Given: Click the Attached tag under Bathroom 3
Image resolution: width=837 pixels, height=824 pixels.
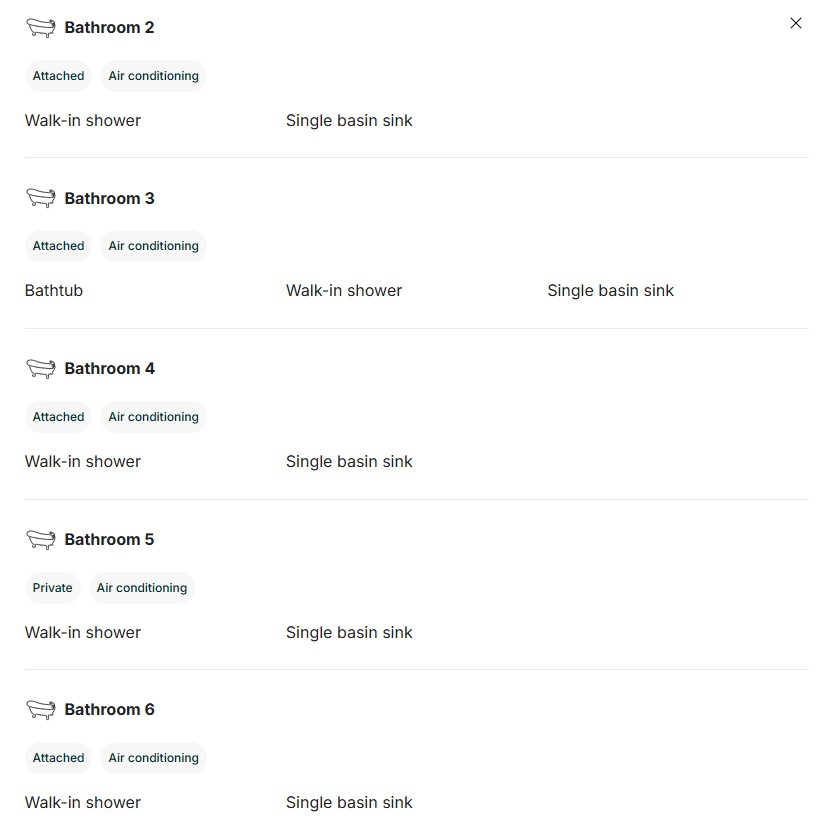Looking at the screenshot, I should click(x=58, y=246).
